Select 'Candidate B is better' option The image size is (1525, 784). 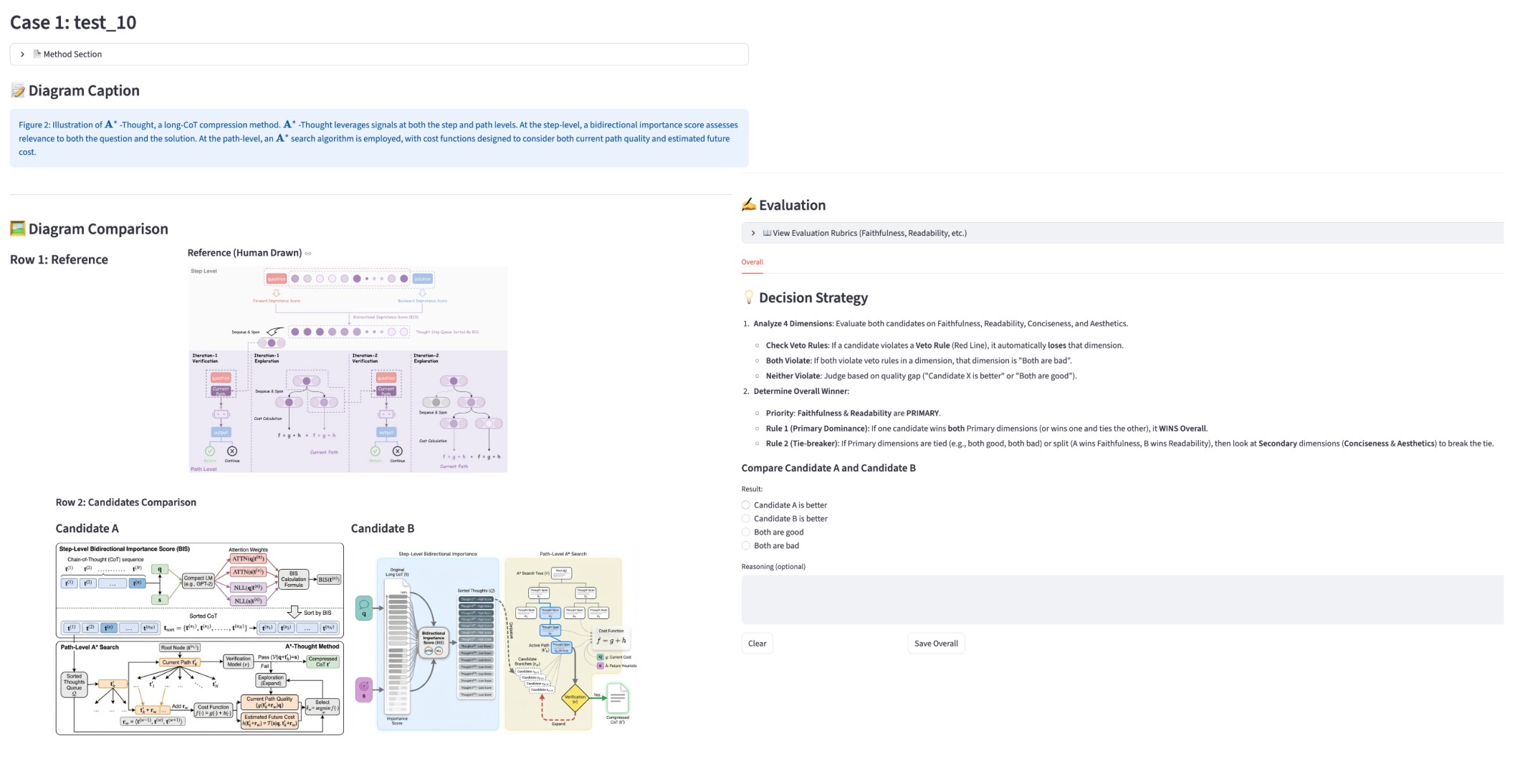784,519
